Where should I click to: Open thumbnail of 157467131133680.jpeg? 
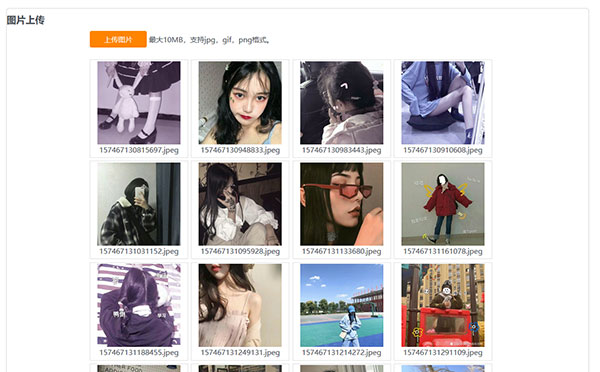point(341,204)
